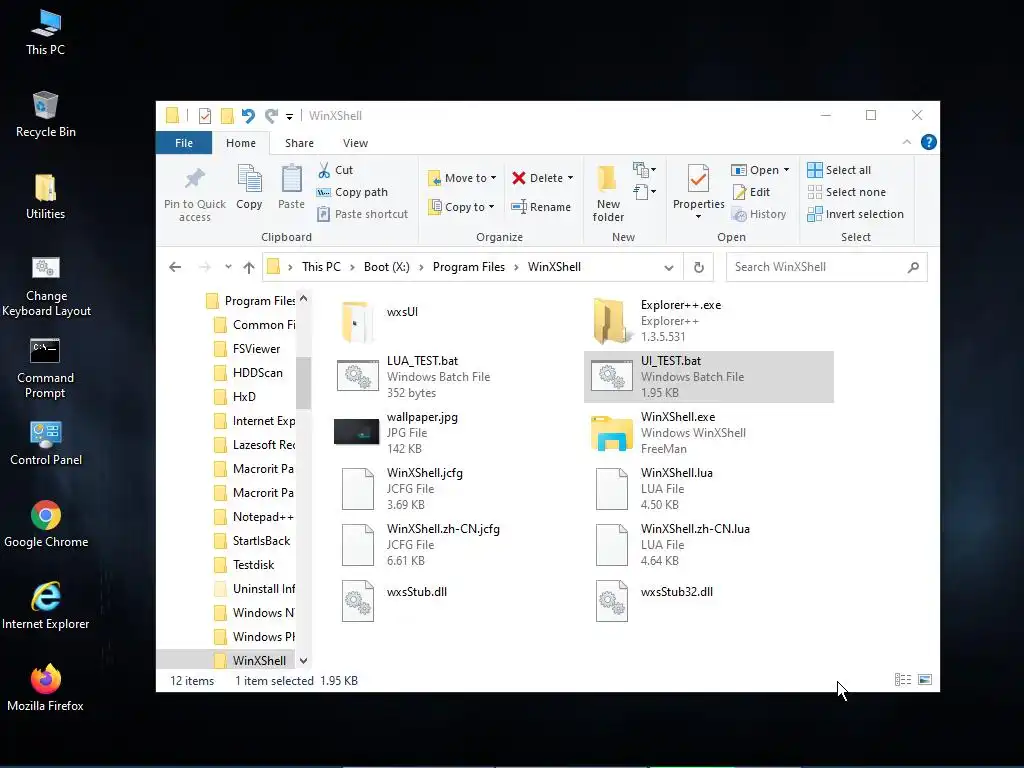Click This PC in address breadcrumb
The image size is (1024, 768).
click(321, 267)
